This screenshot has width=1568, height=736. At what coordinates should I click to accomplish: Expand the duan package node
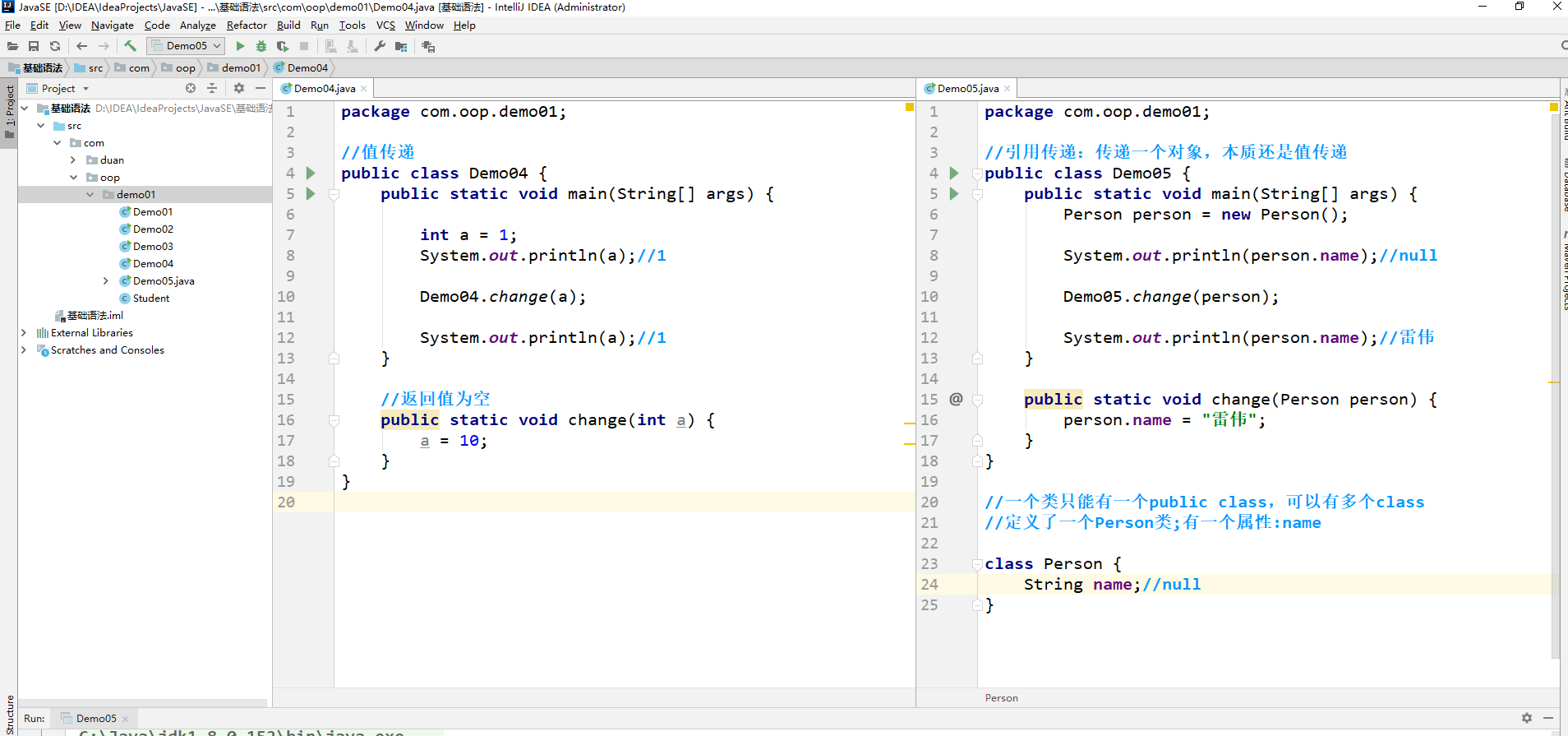tap(73, 160)
